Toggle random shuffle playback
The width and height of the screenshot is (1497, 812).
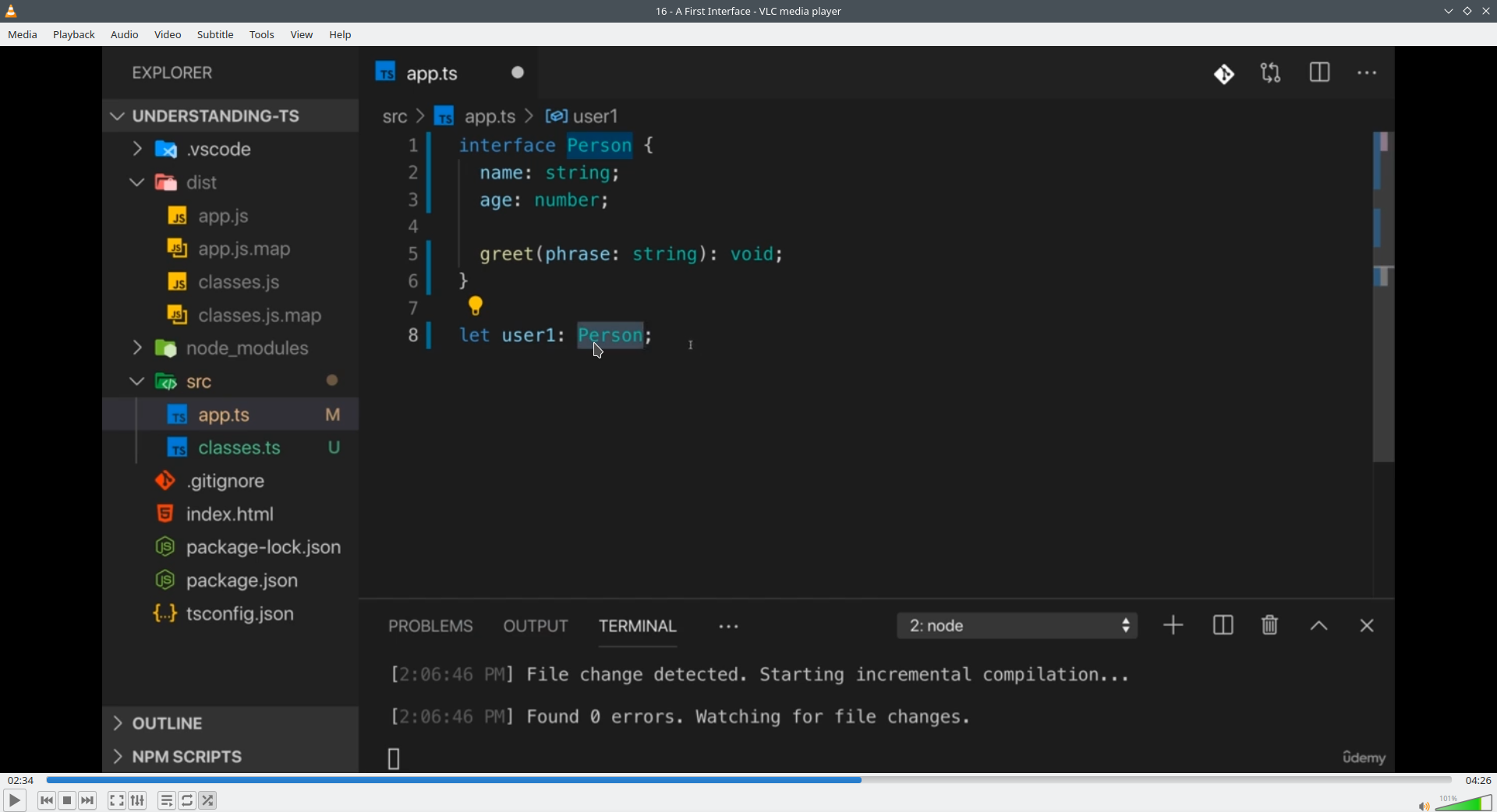point(208,800)
